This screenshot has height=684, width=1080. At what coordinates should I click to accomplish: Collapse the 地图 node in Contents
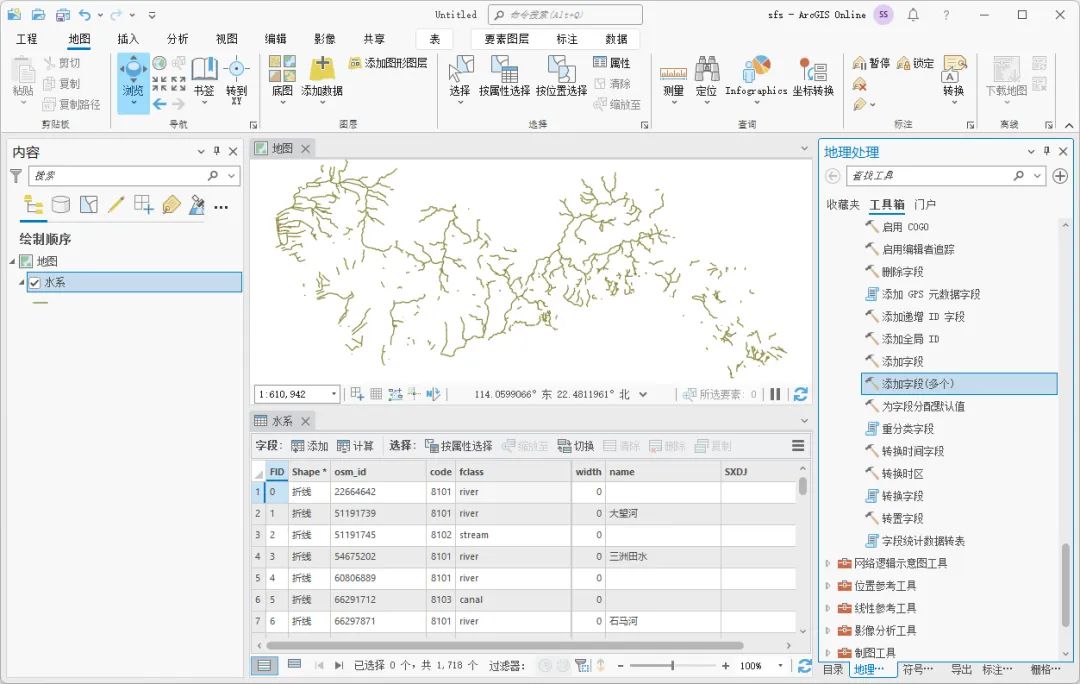(x=12, y=261)
